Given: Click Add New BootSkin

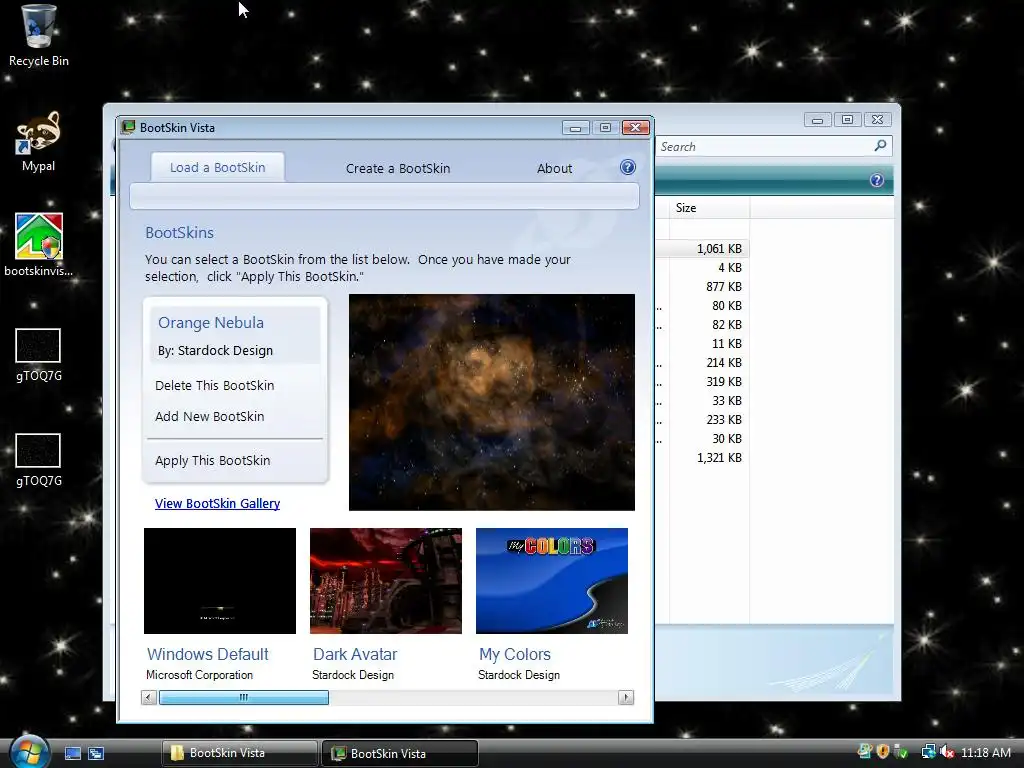Looking at the screenshot, I should (210, 416).
